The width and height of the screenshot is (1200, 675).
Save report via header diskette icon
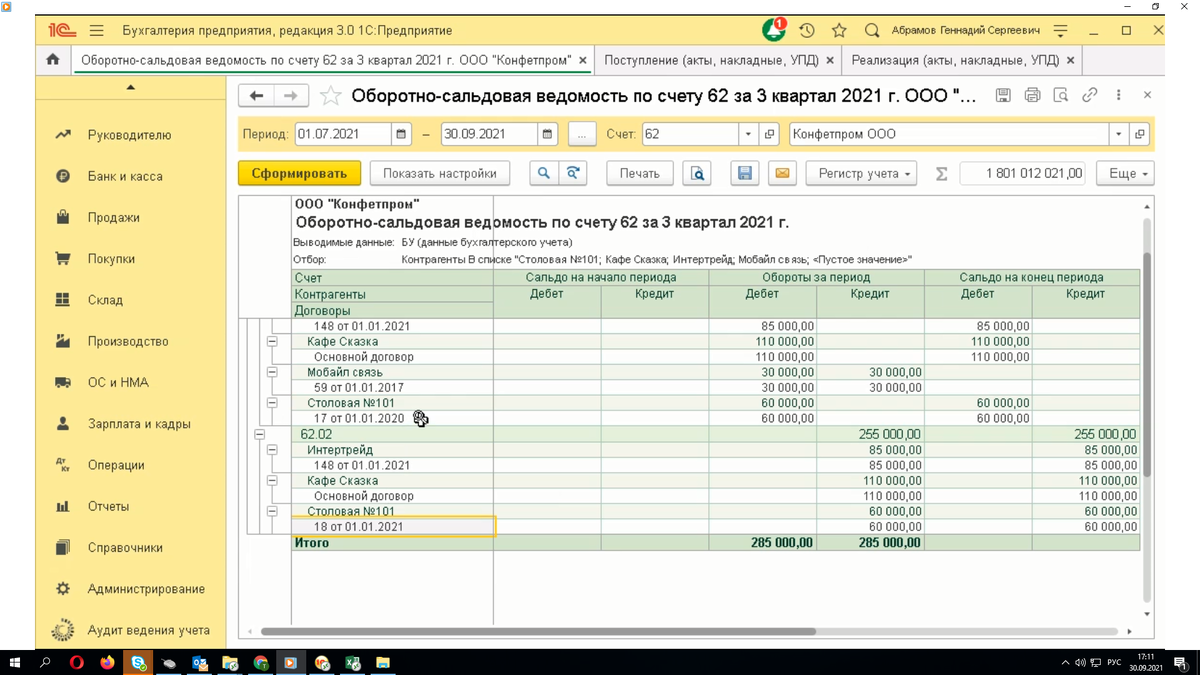(1003, 95)
